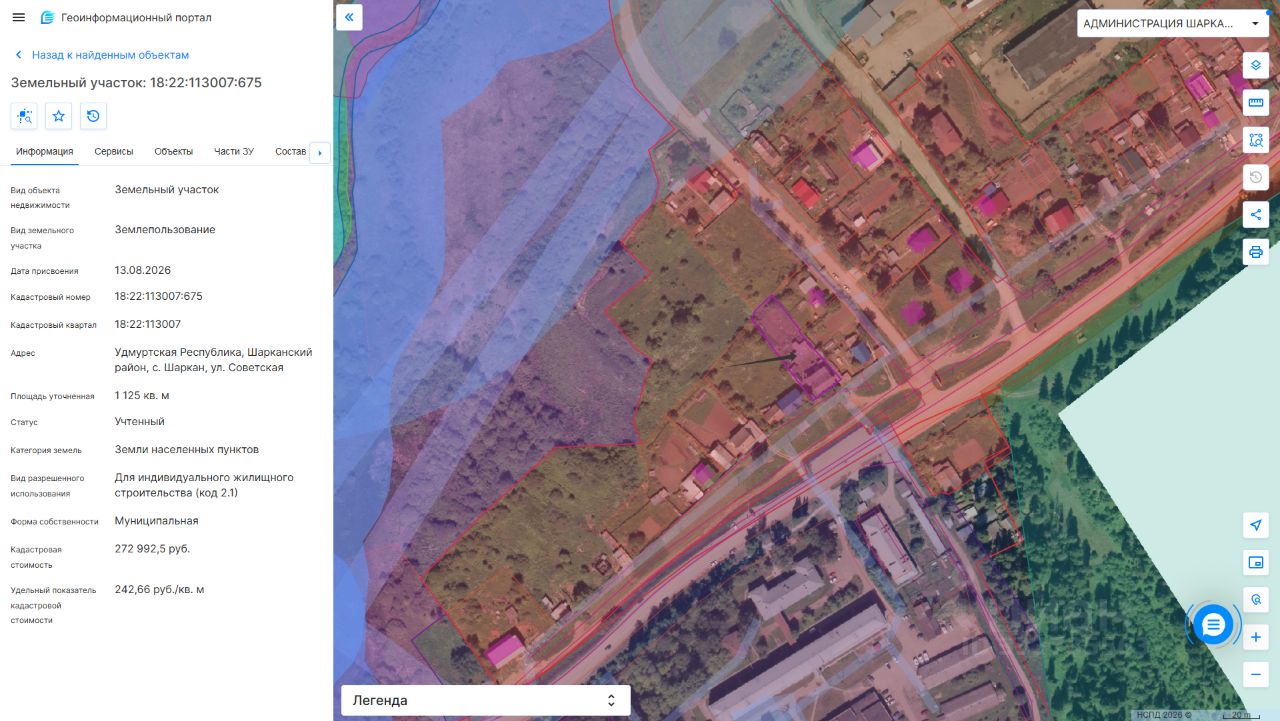Switch to the Сервисы tab
The height and width of the screenshot is (721, 1280).
pos(114,152)
